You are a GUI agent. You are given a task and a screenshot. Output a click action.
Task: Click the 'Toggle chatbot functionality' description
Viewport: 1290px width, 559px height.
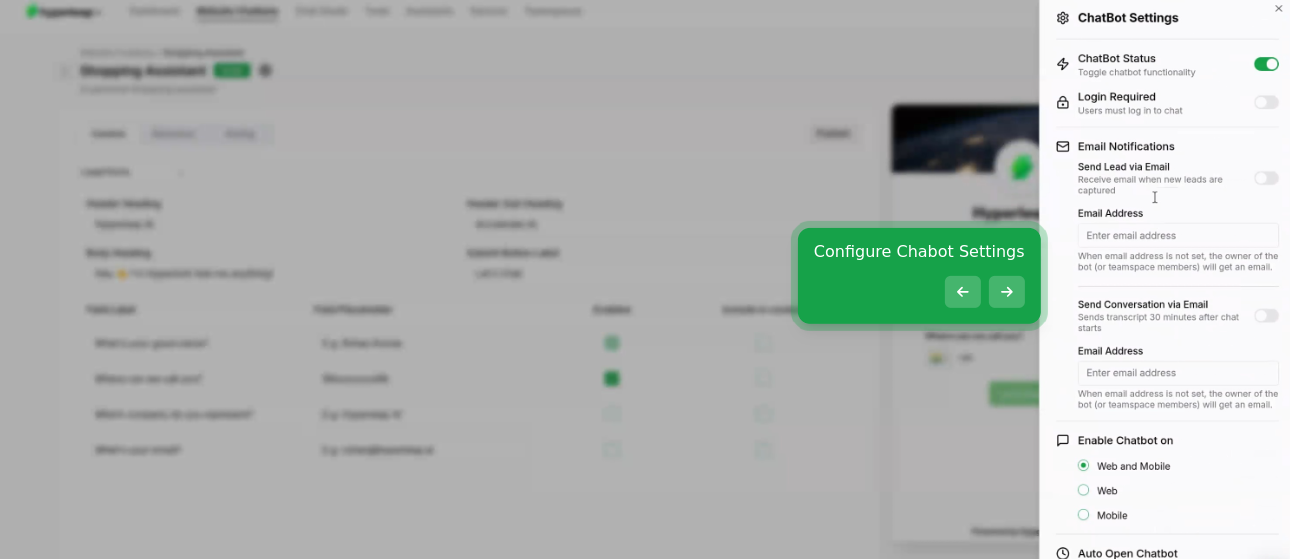coord(1136,72)
